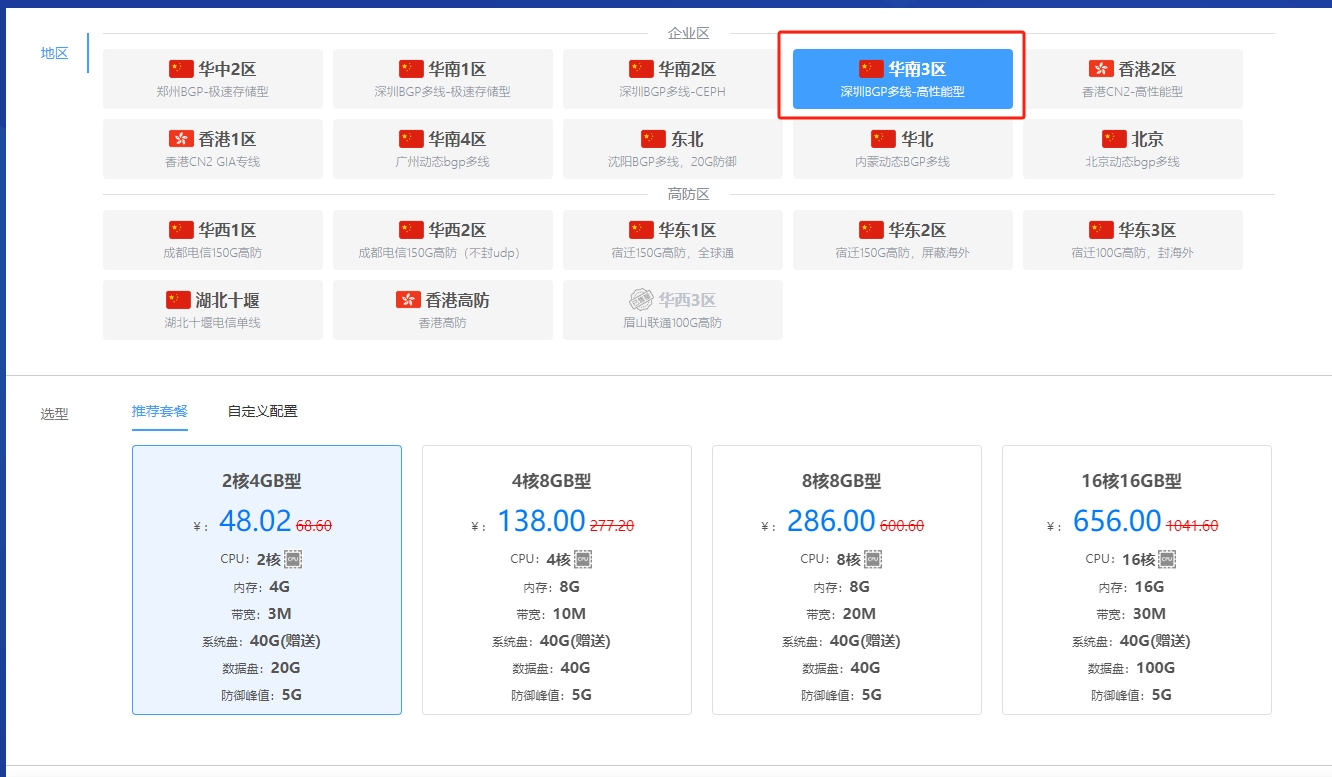Click the China flag on 华中2区

[x=181, y=69]
